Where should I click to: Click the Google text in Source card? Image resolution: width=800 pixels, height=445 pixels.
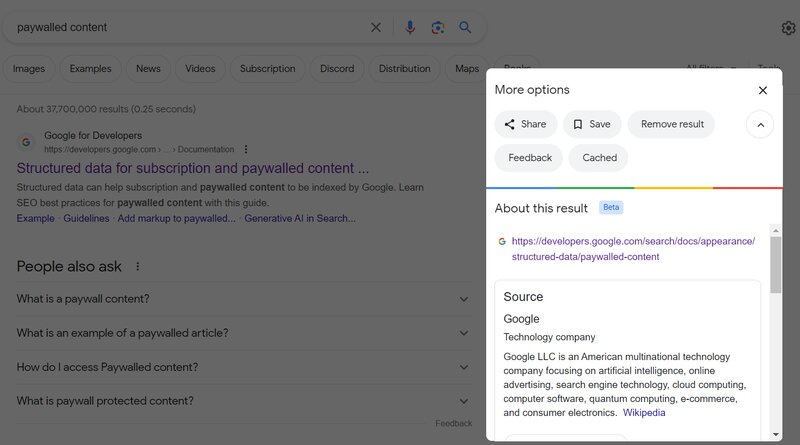pos(521,319)
